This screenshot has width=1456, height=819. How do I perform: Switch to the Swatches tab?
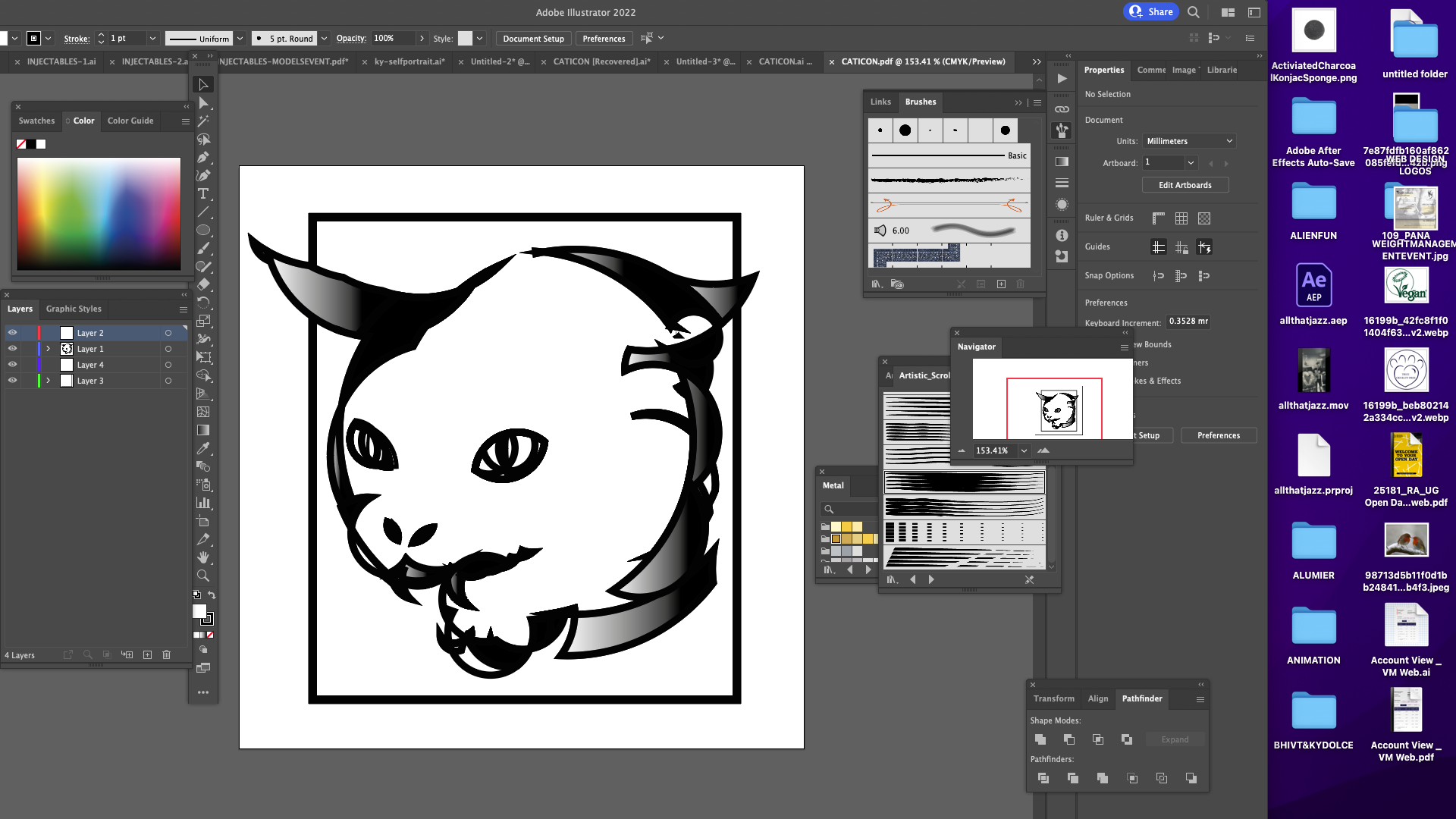pyautogui.click(x=36, y=121)
